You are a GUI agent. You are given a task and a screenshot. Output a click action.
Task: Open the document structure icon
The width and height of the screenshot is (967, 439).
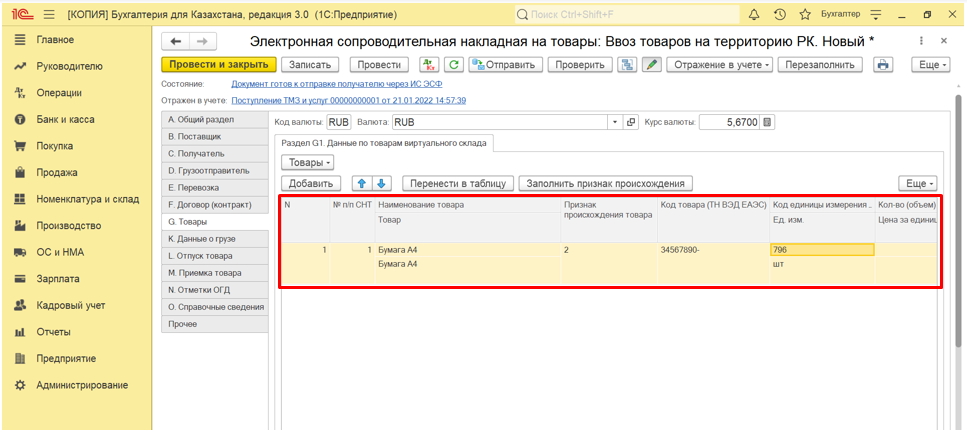(x=627, y=65)
